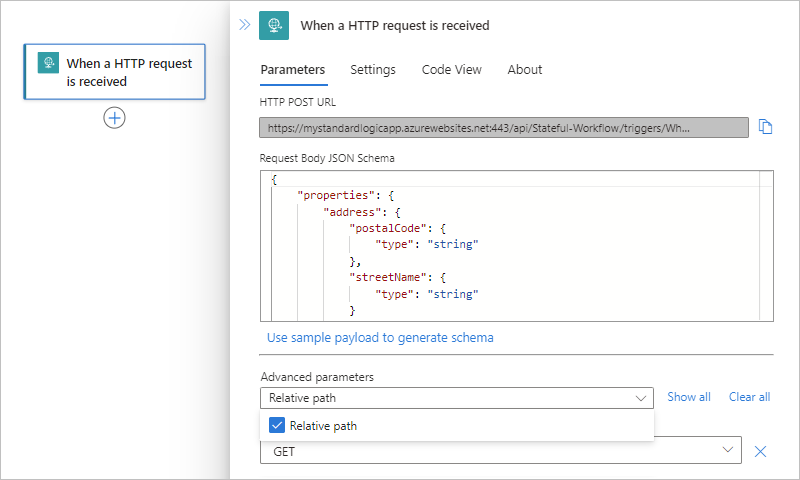Viewport: 800px width, 480px height.
Task: Click Use sample payload to generate schema
Action: pos(379,338)
